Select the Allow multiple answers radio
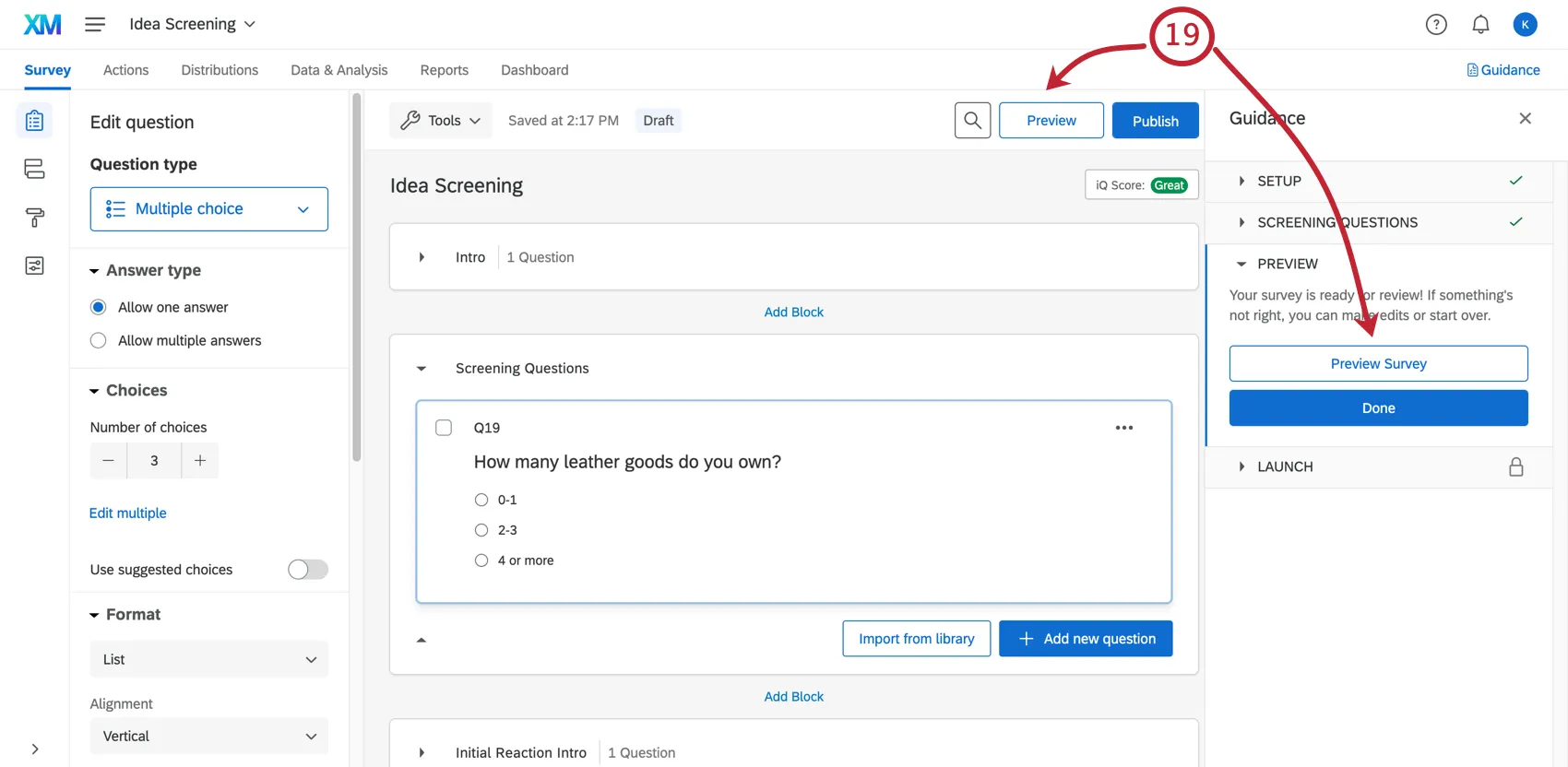The height and width of the screenshot is (767, 1568). coord(99,341)
